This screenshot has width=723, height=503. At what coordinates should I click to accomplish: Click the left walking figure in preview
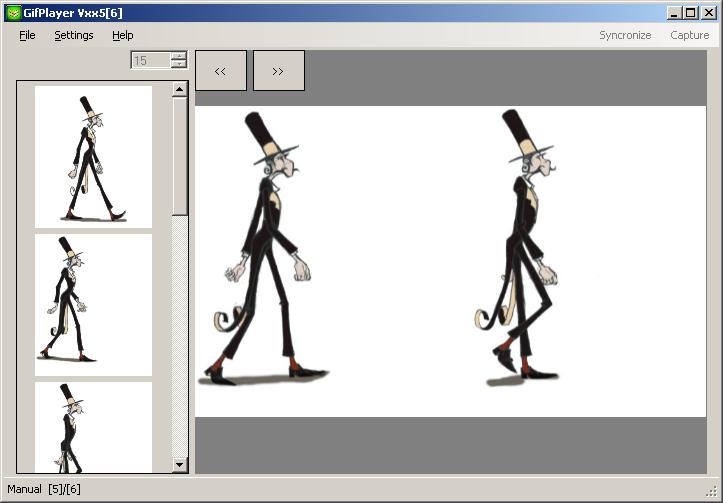[x=264, y=249]
